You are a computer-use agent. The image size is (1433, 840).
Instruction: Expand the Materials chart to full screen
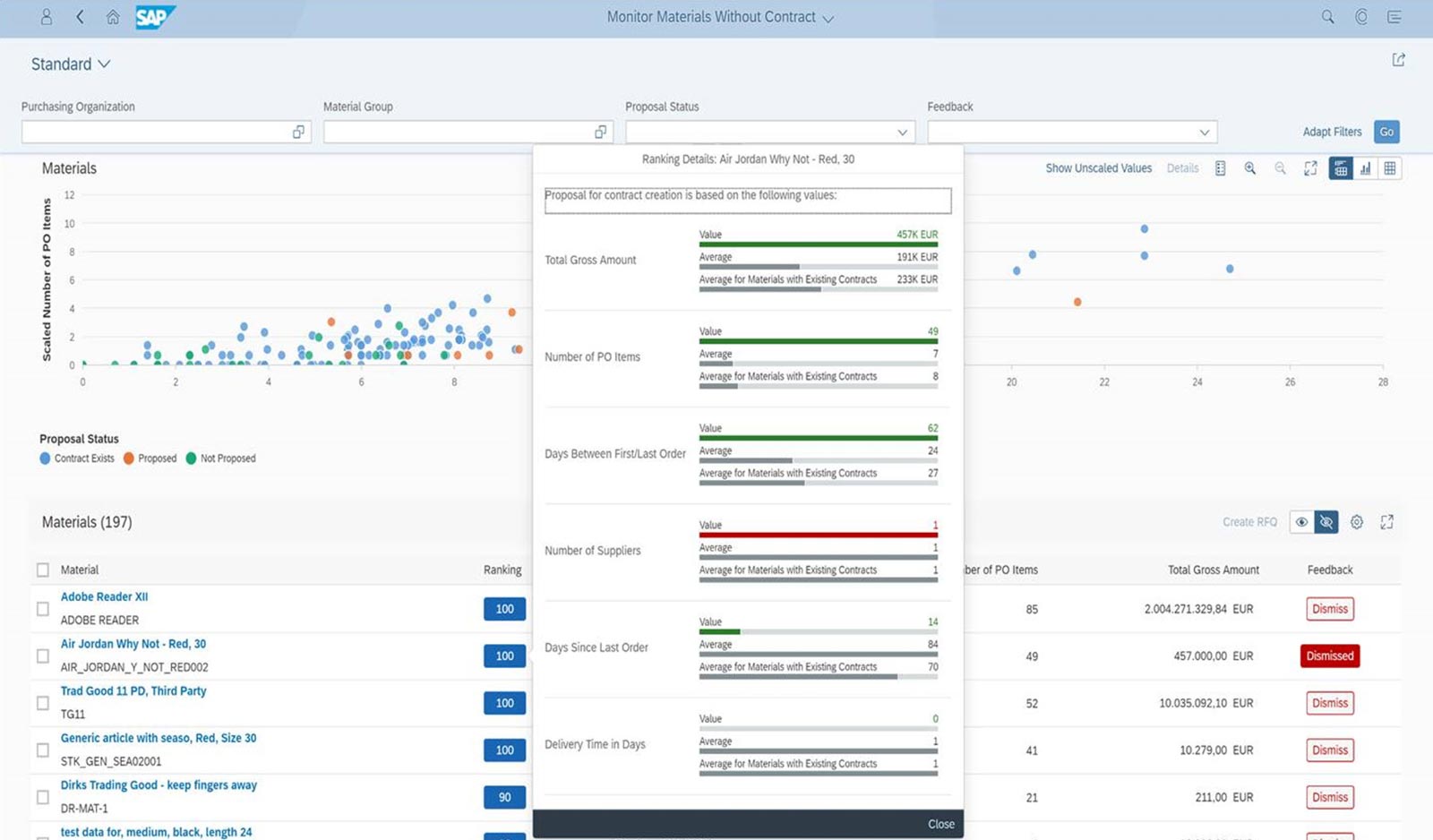pyautogui.click(x=1310, y=168)
